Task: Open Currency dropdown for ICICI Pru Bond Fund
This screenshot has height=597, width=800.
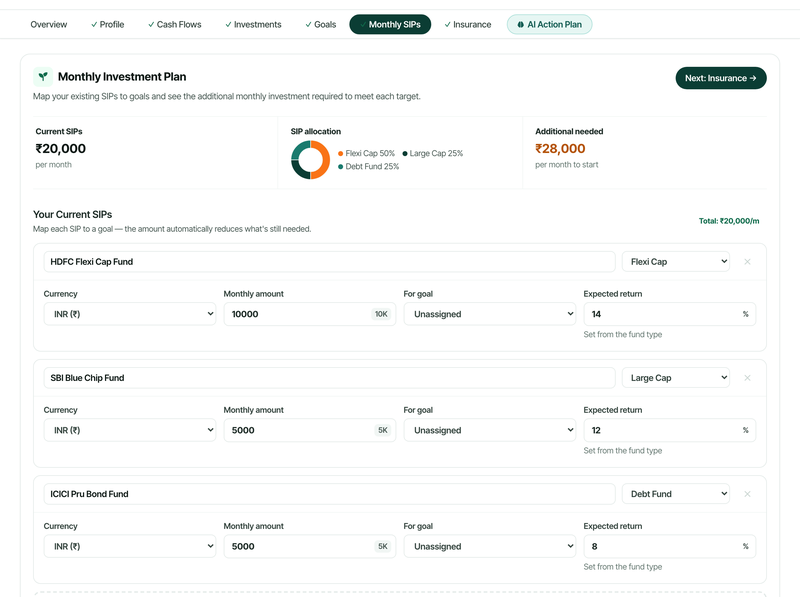Action: click(x=130, y=546)
